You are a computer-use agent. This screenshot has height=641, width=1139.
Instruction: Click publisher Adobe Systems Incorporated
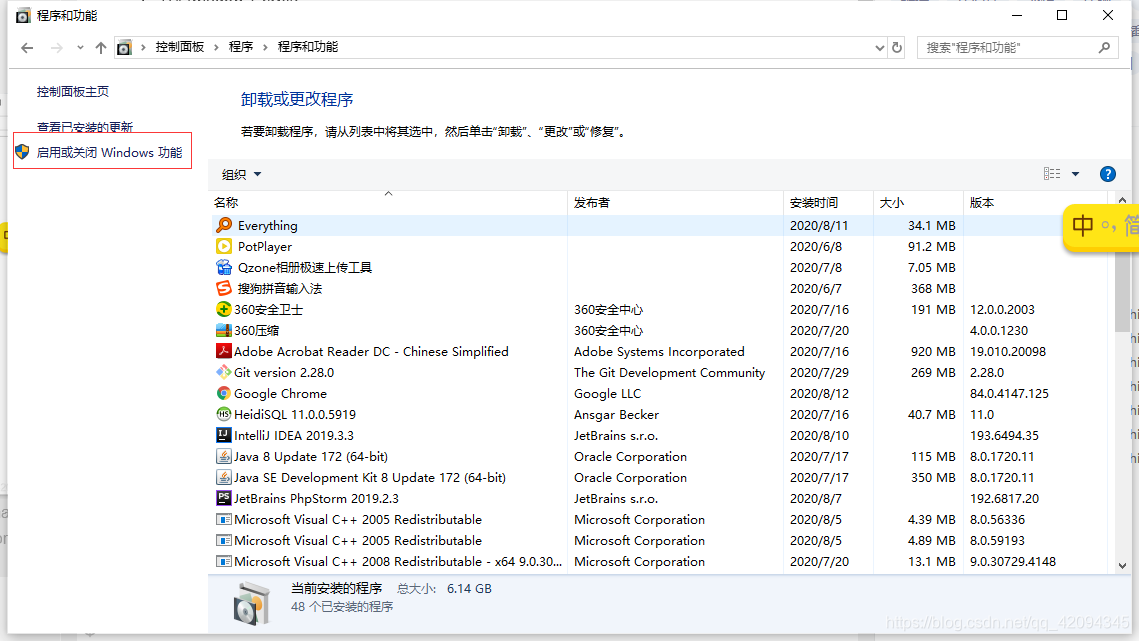[x=659, y=352]
